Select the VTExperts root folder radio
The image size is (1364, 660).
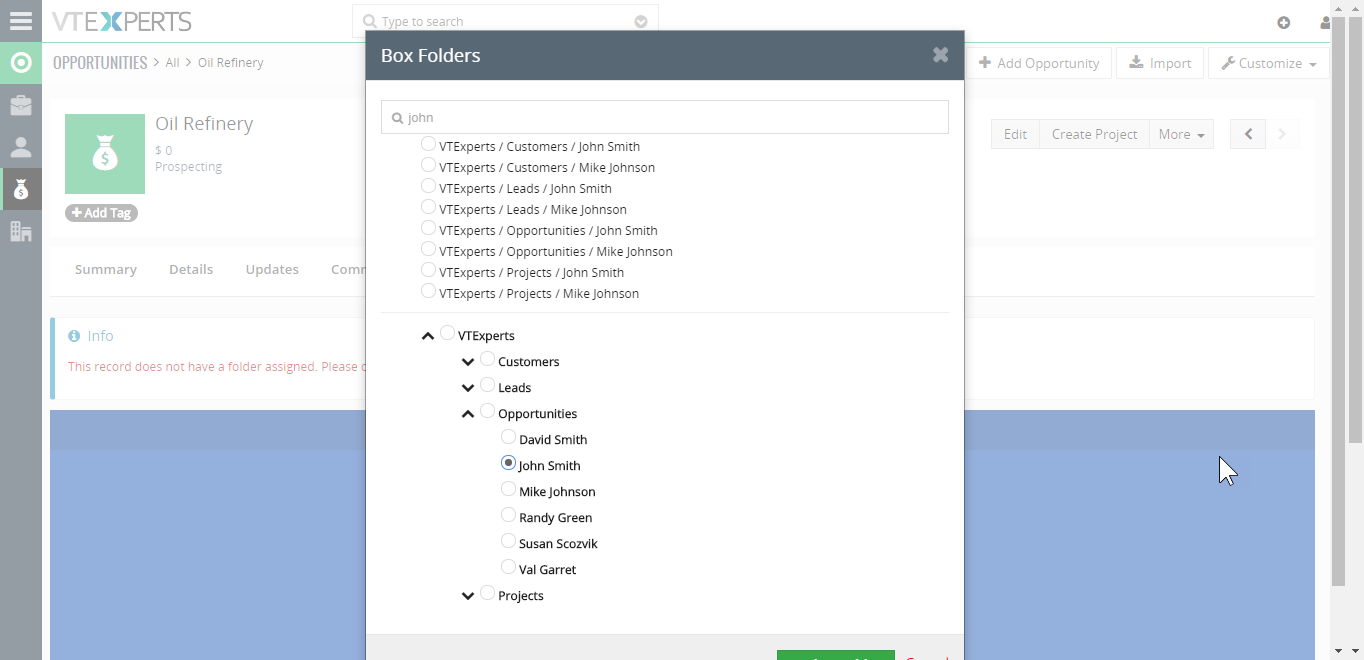point(447,333)
